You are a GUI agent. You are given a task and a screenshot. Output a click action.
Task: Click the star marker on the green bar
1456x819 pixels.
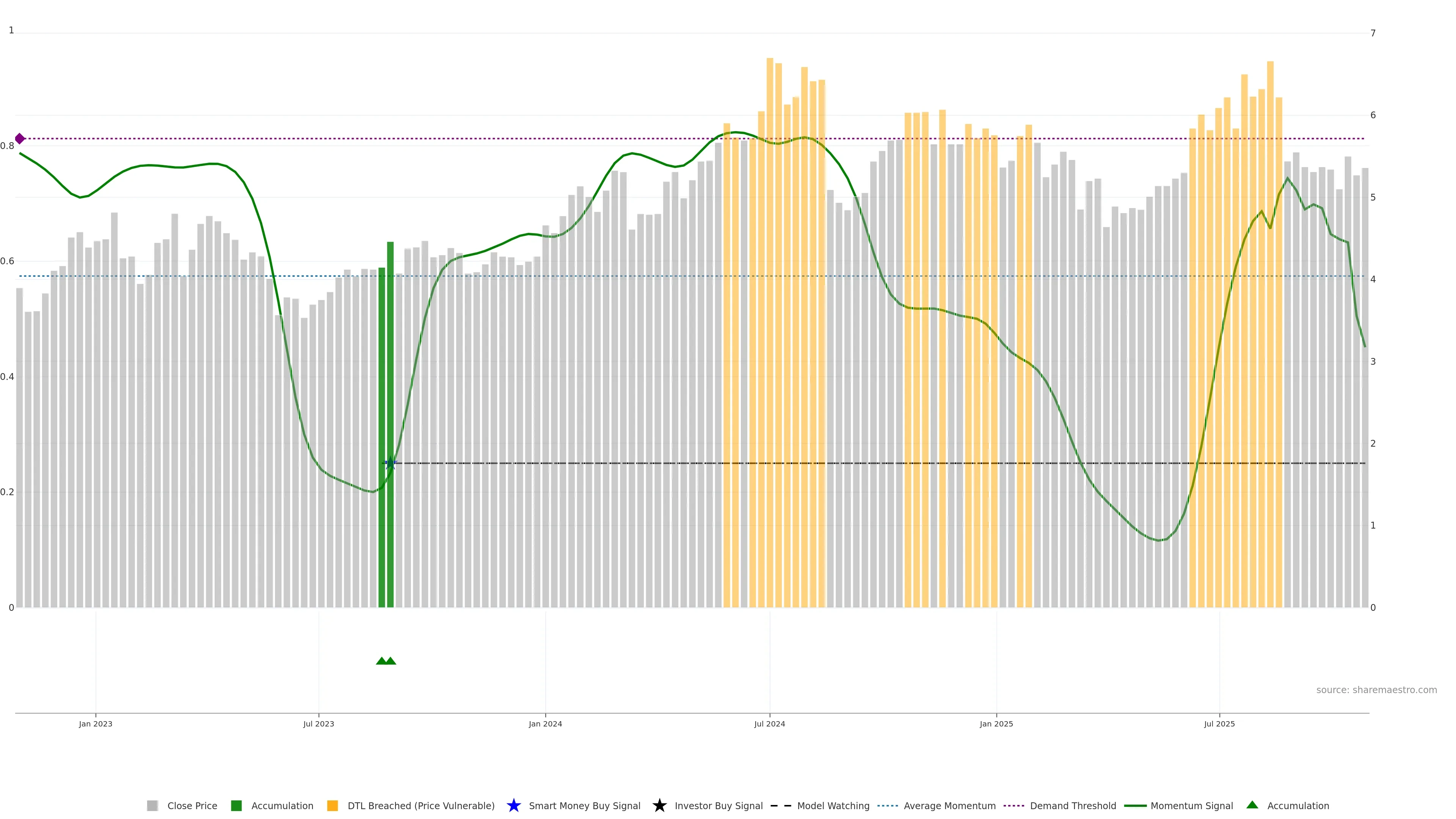tap(390, 463)
